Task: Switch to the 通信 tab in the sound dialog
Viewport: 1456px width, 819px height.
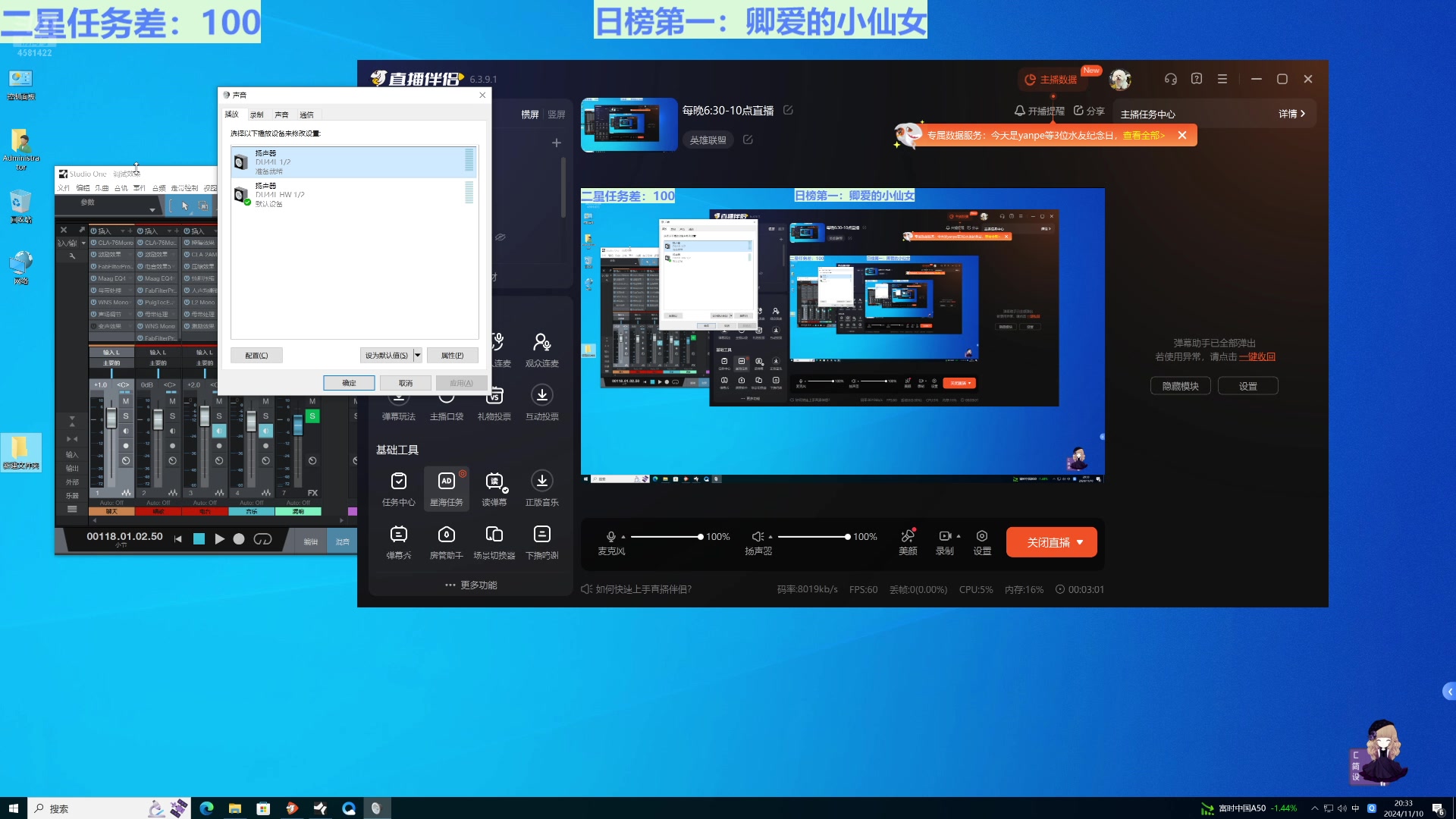Action: [x=306, y=115]
